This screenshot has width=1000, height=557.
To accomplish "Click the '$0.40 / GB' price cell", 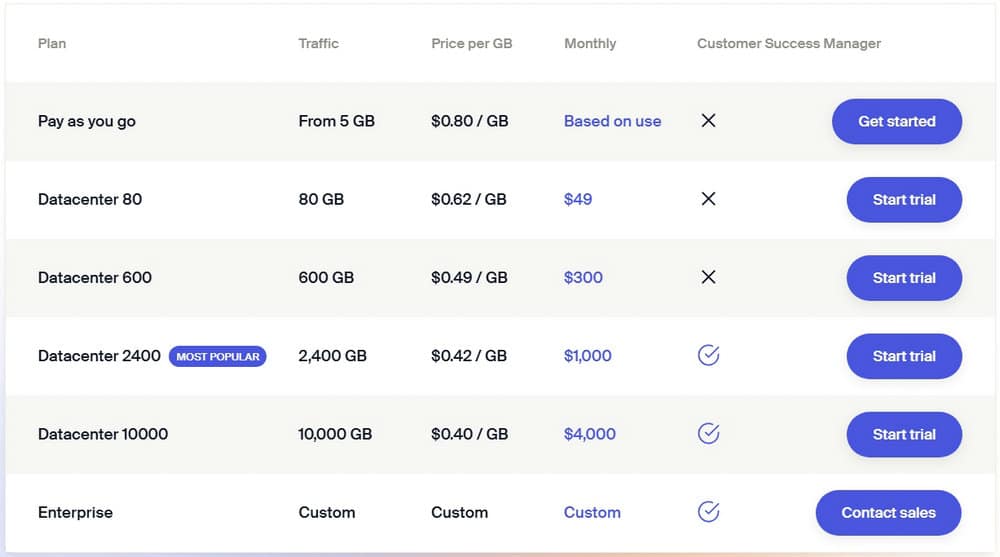I will point(469,434).
